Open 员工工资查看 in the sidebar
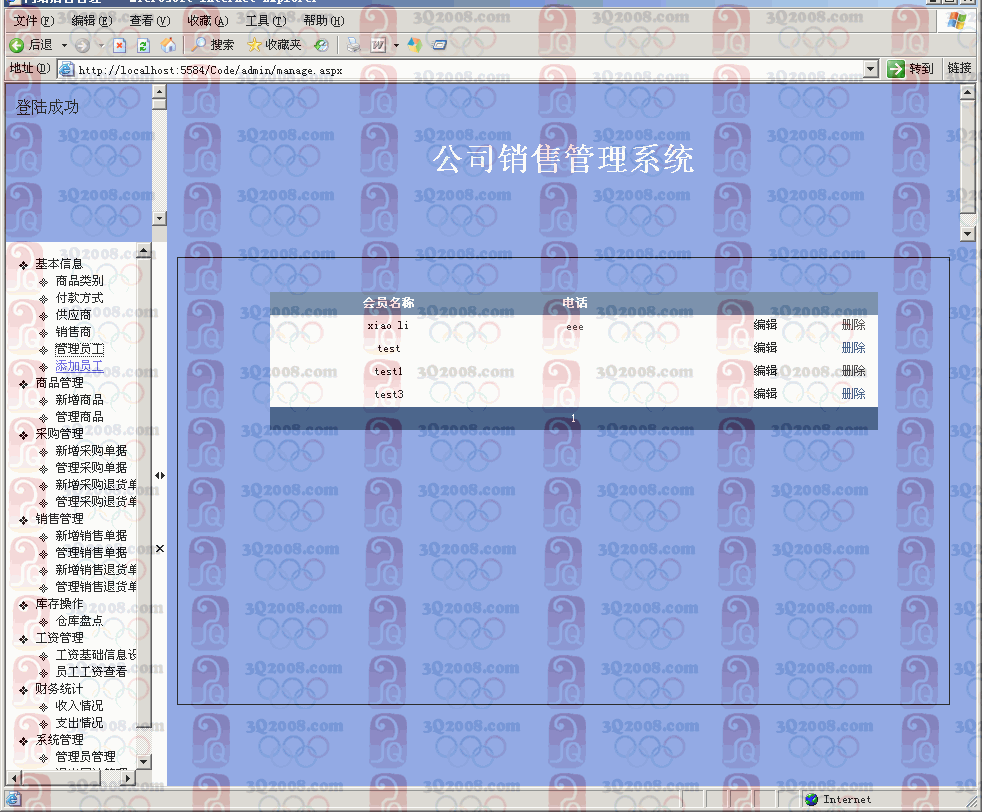 pos(91,672)
